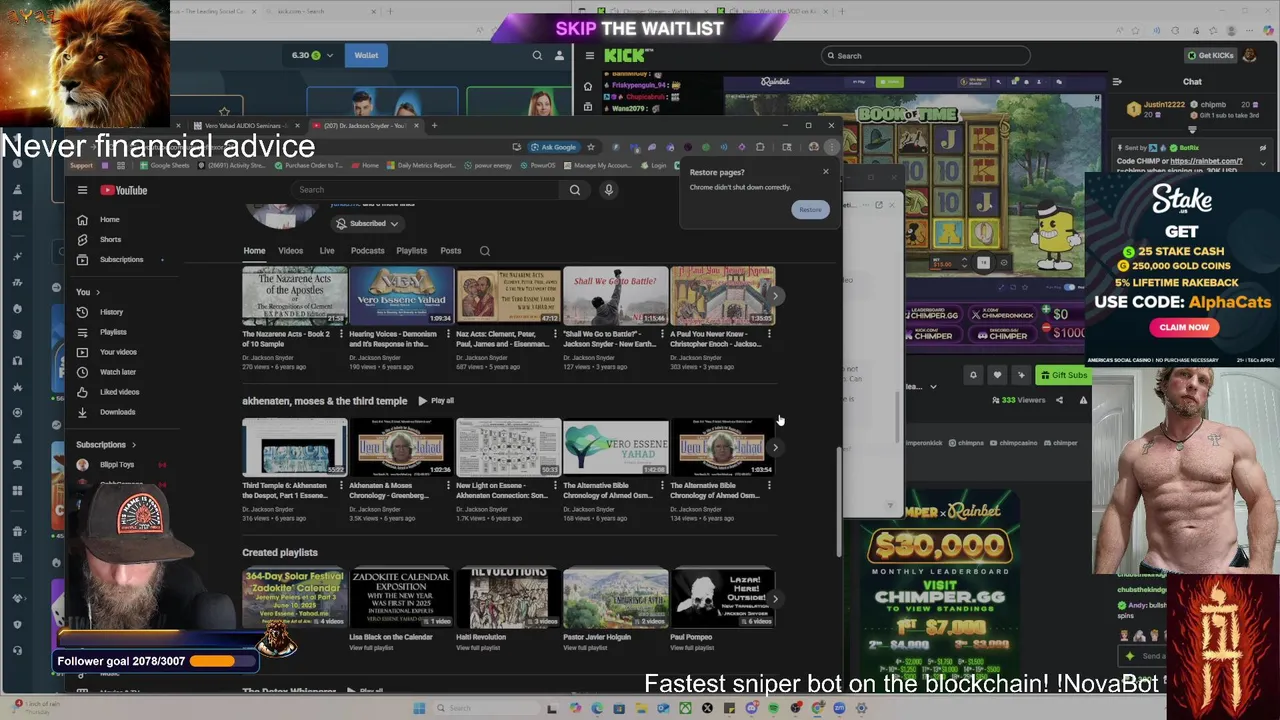Expand the You section chevron

point(97,292)
